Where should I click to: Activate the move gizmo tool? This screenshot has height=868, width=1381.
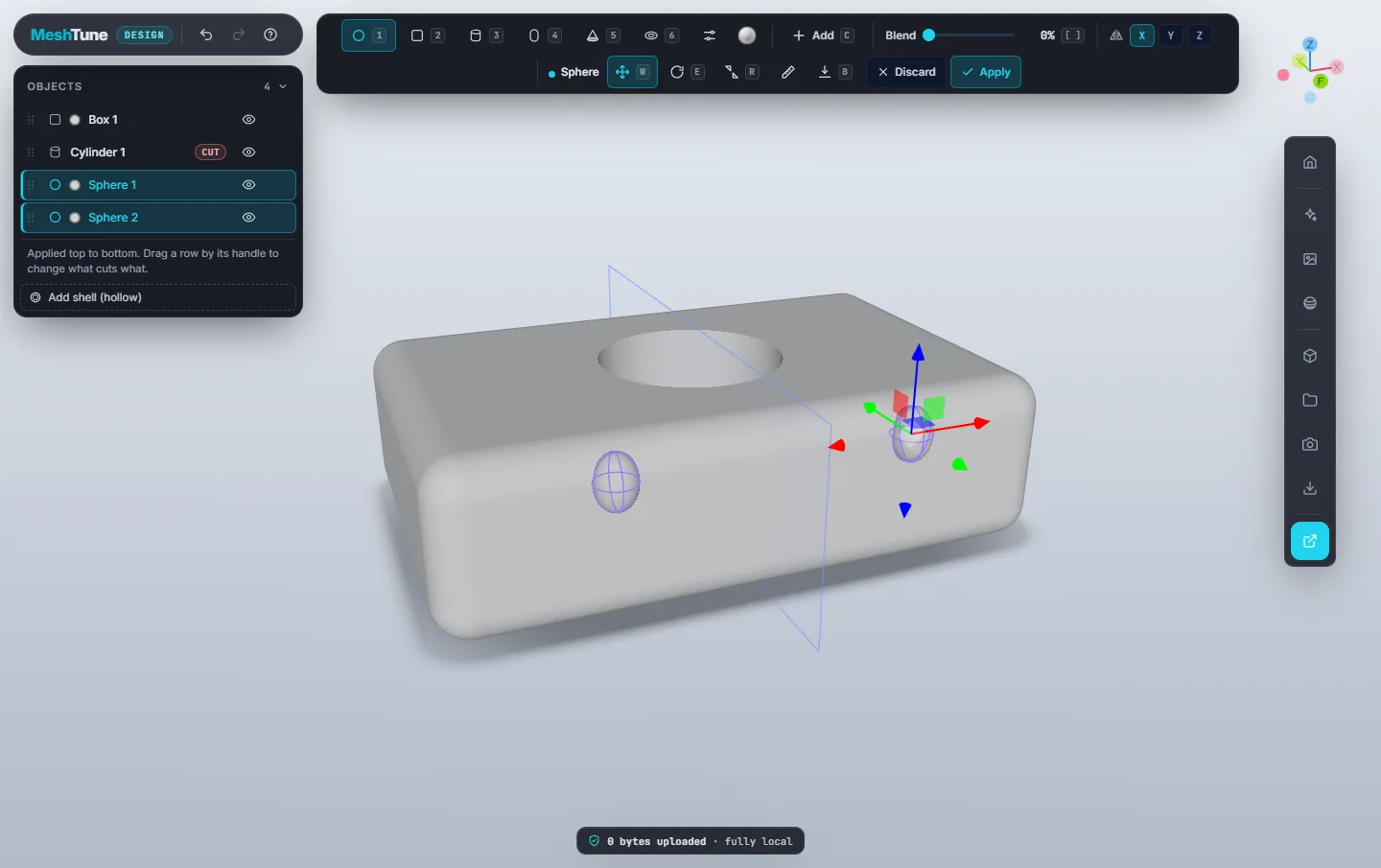pos(632,72)
